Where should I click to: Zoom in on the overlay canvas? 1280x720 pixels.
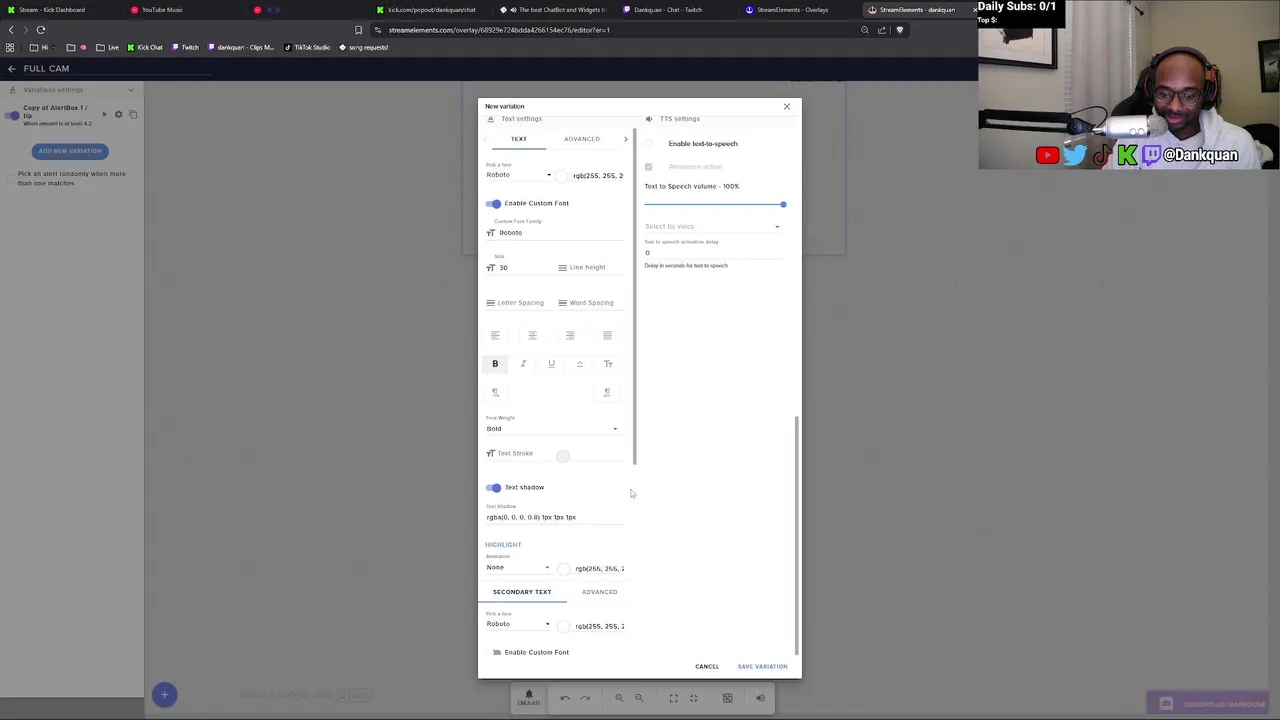619,698
